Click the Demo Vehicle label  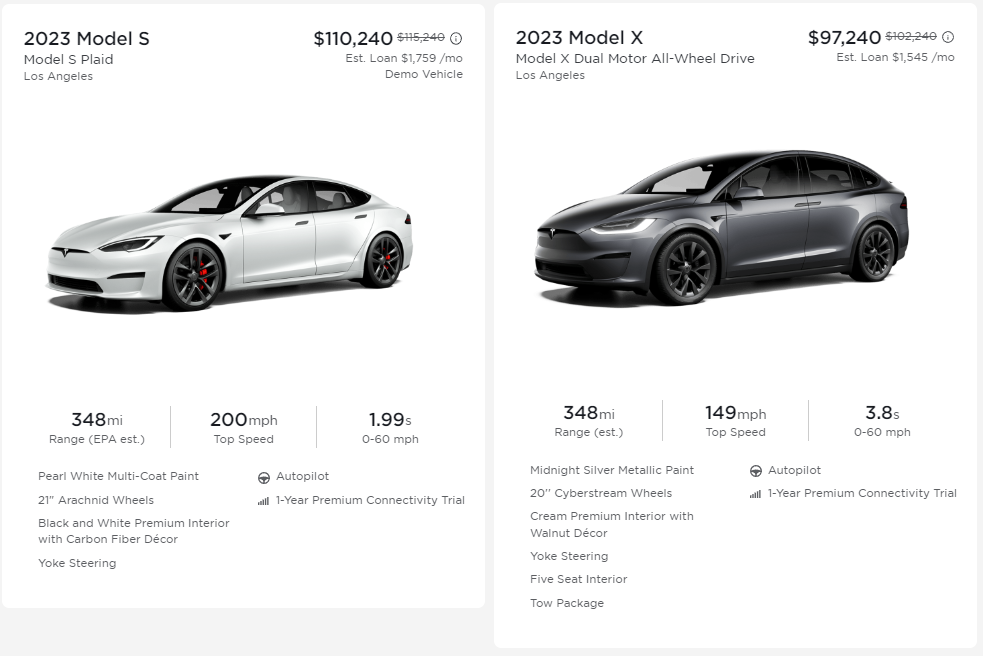pyautogui.click(x=424, y=74)
